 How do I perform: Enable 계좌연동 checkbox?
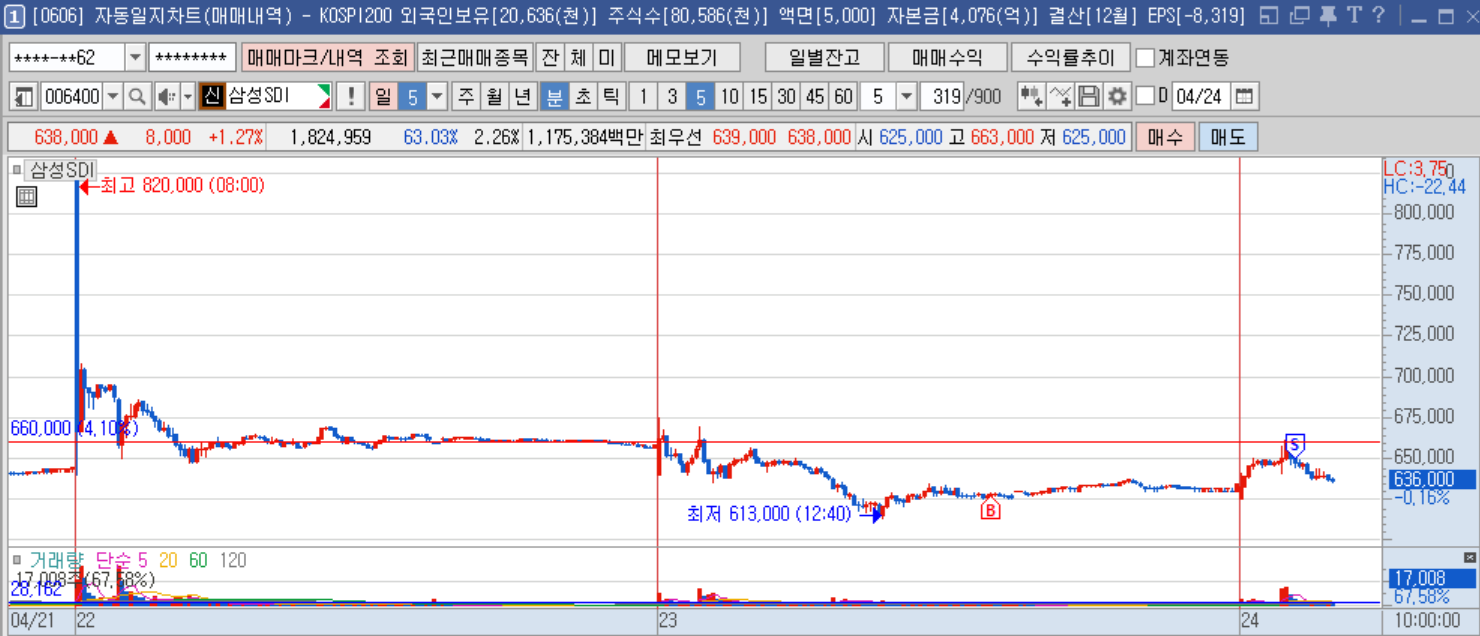(1146, 58)
